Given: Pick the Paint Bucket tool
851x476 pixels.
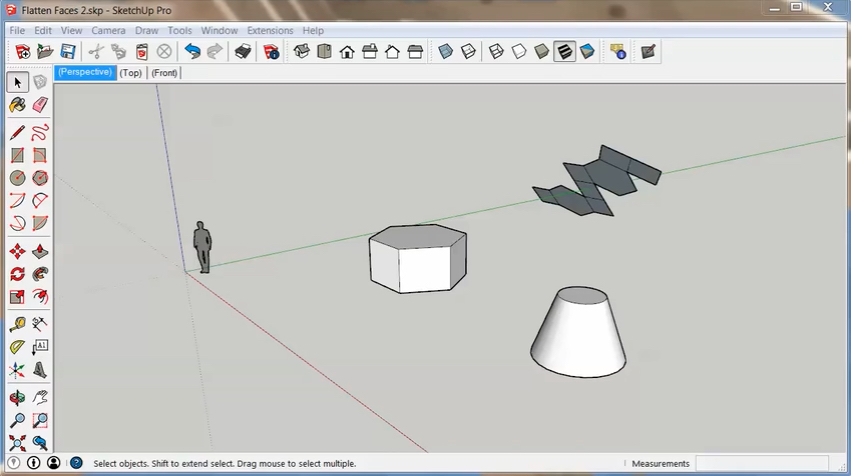Looking at the screenshot, I should pyautogui.click(x=17, y=105).
